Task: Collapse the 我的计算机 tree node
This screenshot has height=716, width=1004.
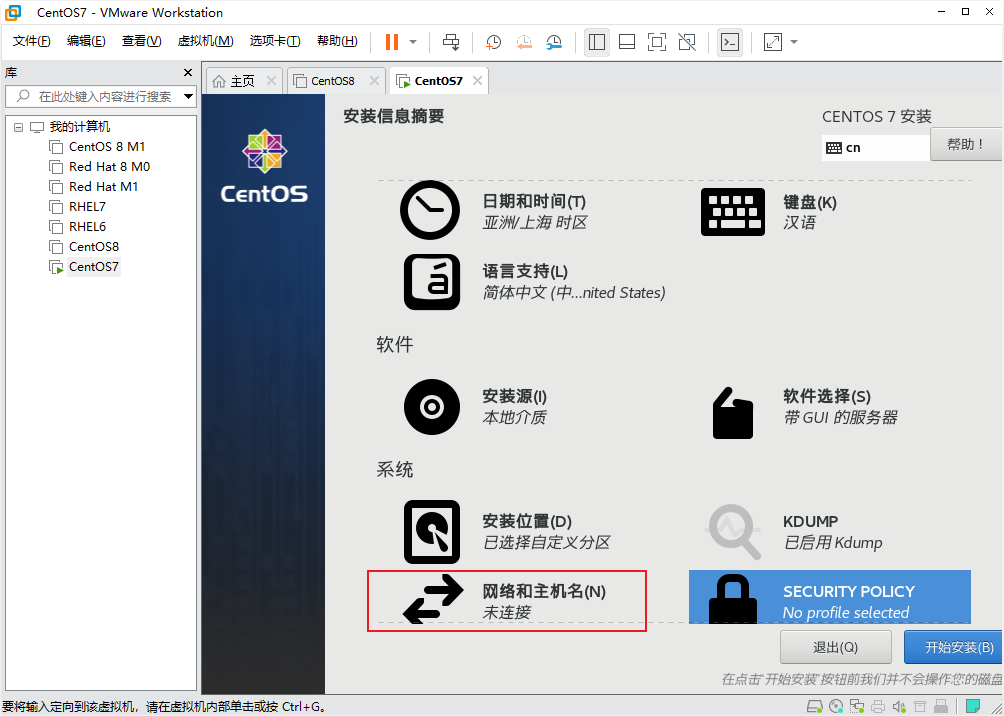Action: tap(18, 127)
